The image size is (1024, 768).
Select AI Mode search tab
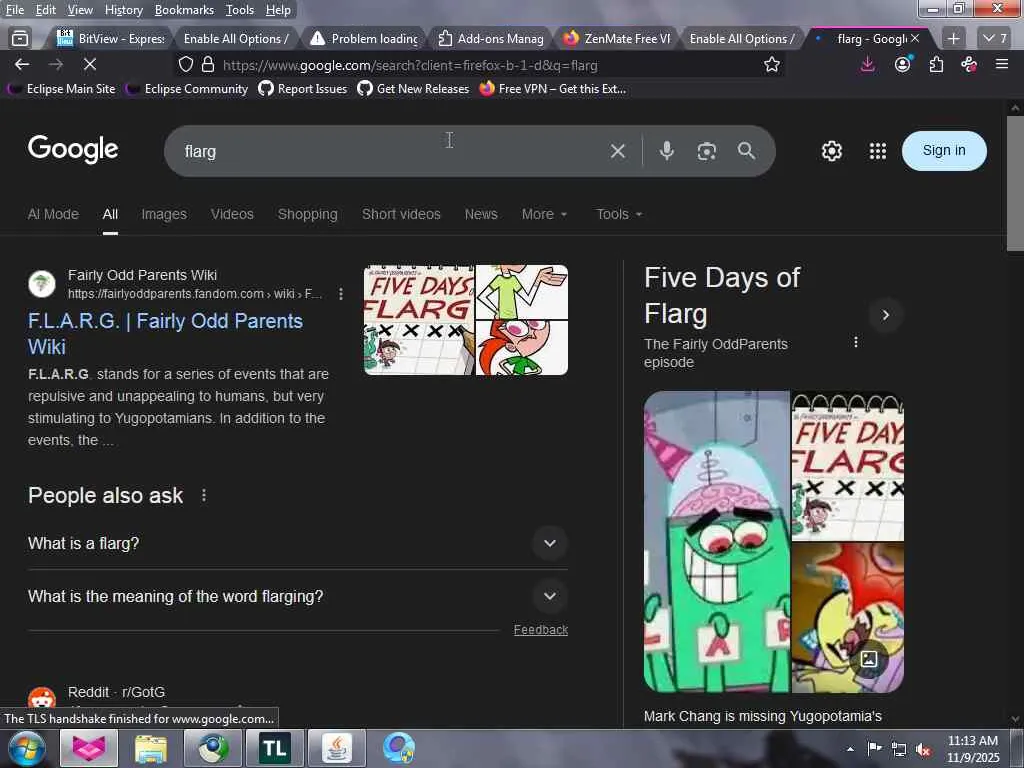pyautogui.click(x=53, y=214)
